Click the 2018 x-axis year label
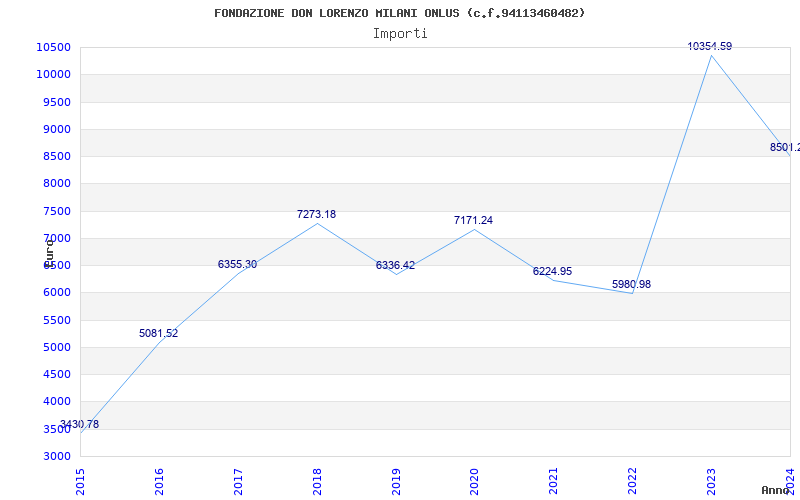This screenshot has height=500, width=800. [x=317, y=481]
